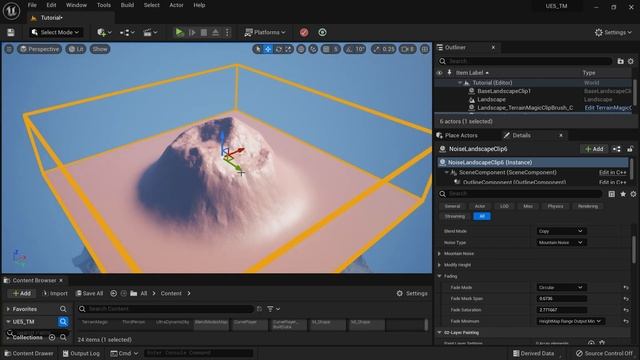The width and height of the screenshot is (640, 360).
Task: Click Content Browser Add button
Action: coord(21,293)
